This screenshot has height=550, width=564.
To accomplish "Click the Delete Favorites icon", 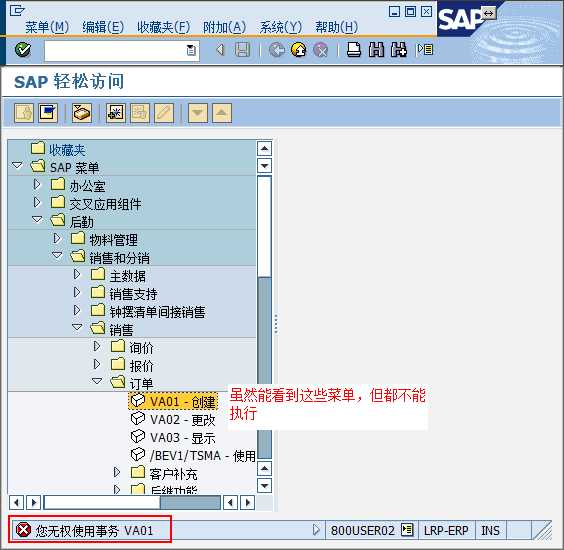I will (x=140, y=113).
